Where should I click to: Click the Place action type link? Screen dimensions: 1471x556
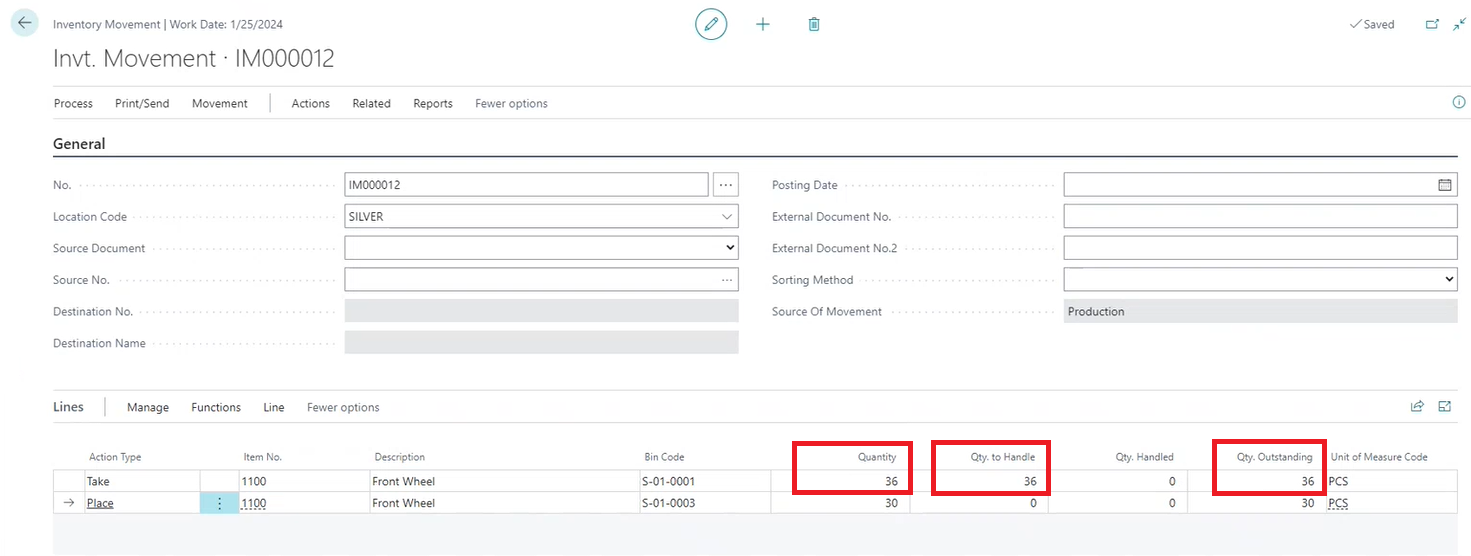click(100, 503)
